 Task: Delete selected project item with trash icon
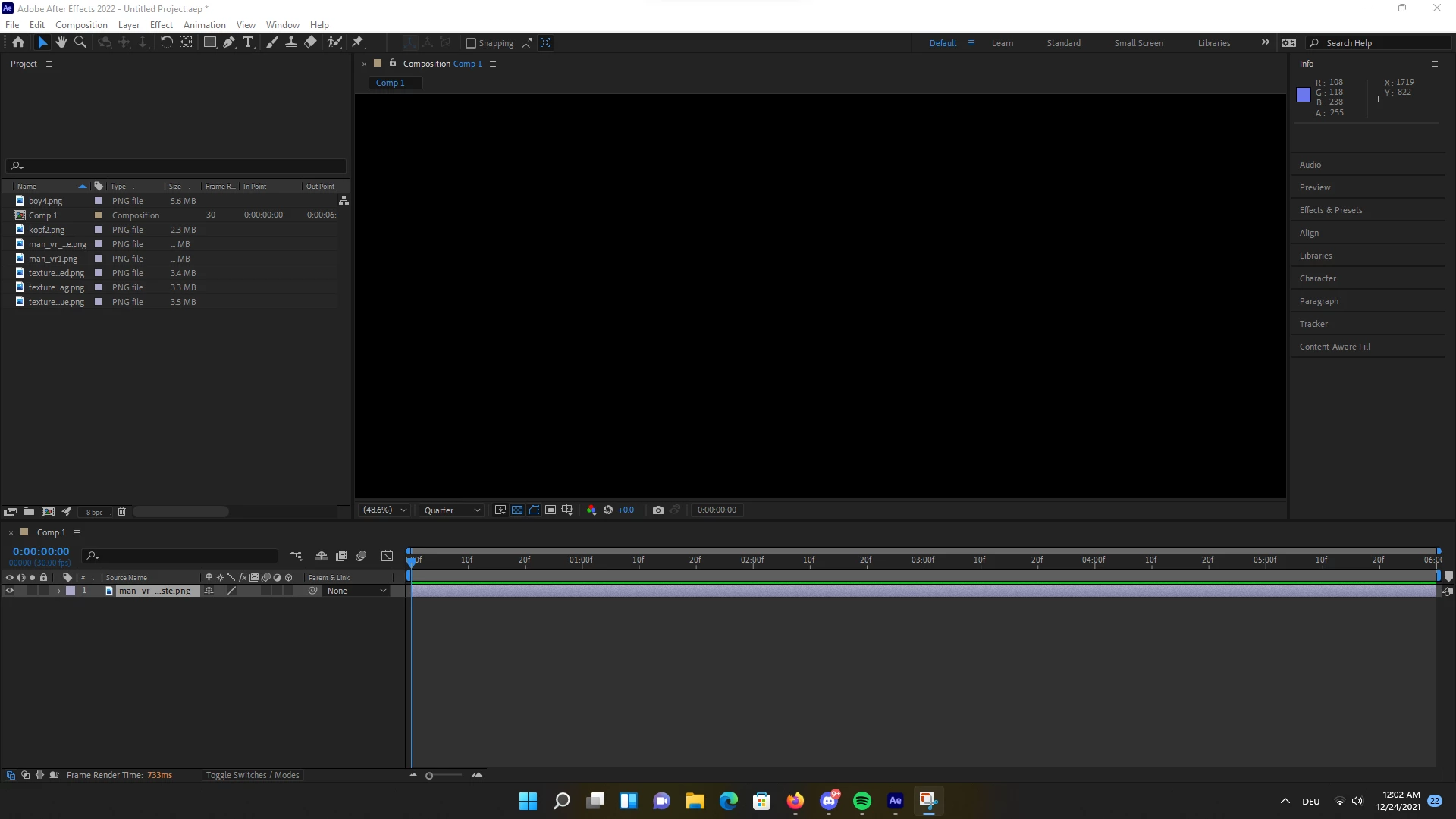pyautogui.click(x=121, y=512)
